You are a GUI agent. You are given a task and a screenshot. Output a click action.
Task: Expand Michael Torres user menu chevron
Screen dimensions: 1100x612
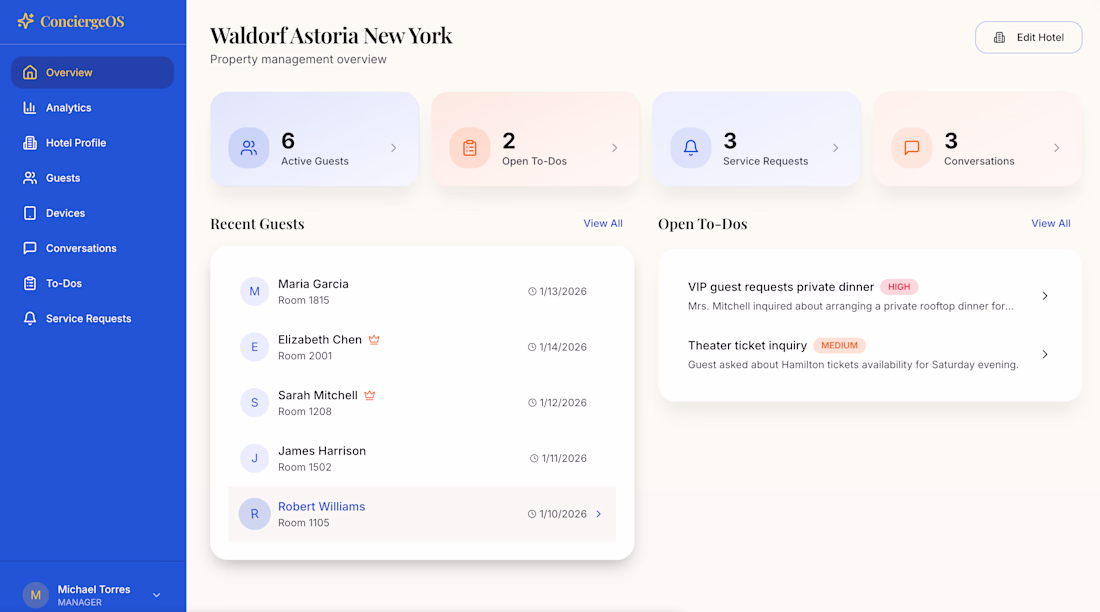[157, 595]
